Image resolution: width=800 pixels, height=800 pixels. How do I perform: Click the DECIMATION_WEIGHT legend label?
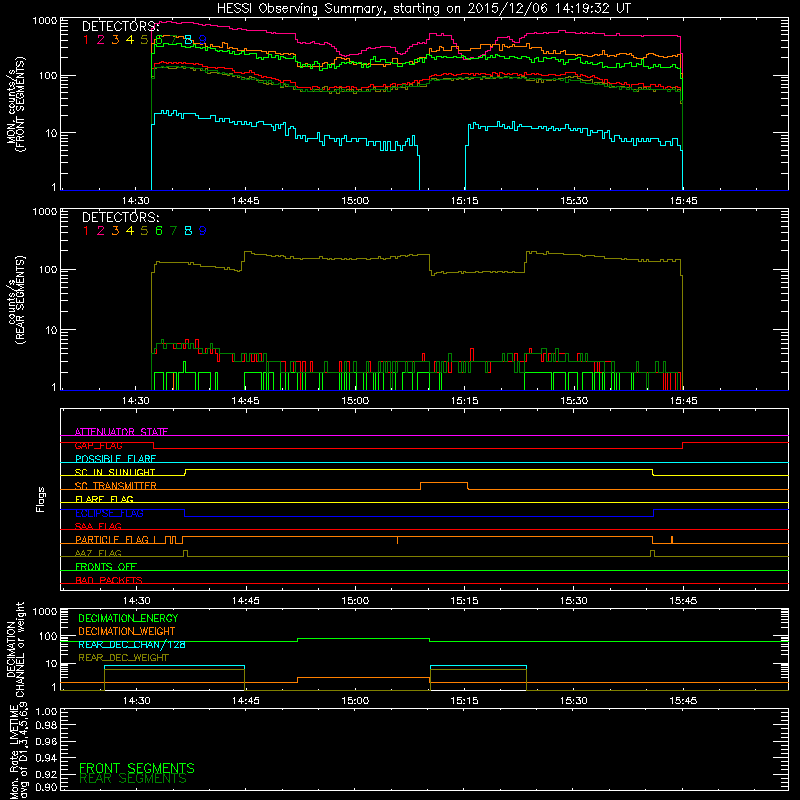127,631
